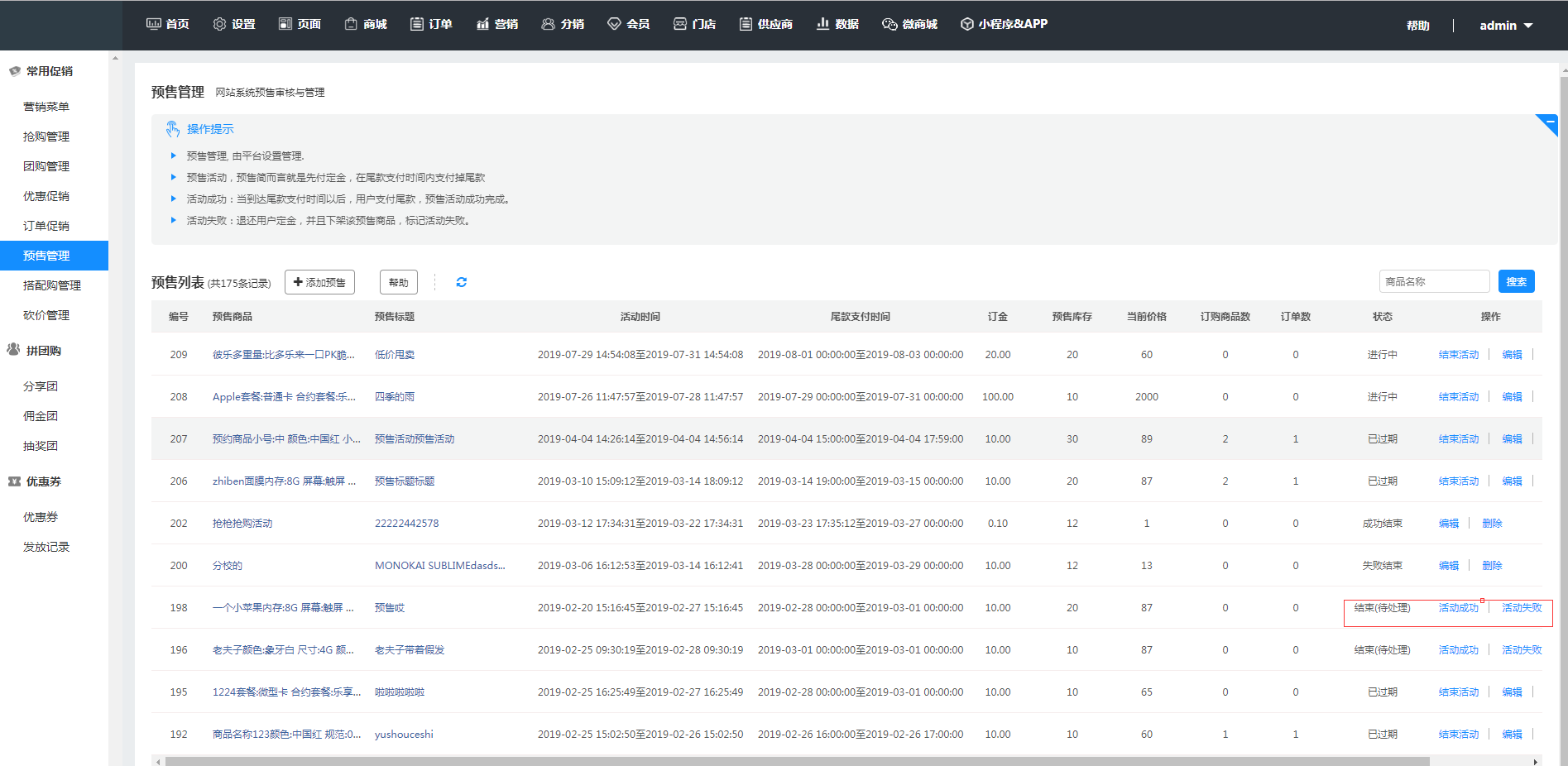The image size is (1568, 766).
Task: Open 抢购管理 in the sidebar
Action: [46, 136]
